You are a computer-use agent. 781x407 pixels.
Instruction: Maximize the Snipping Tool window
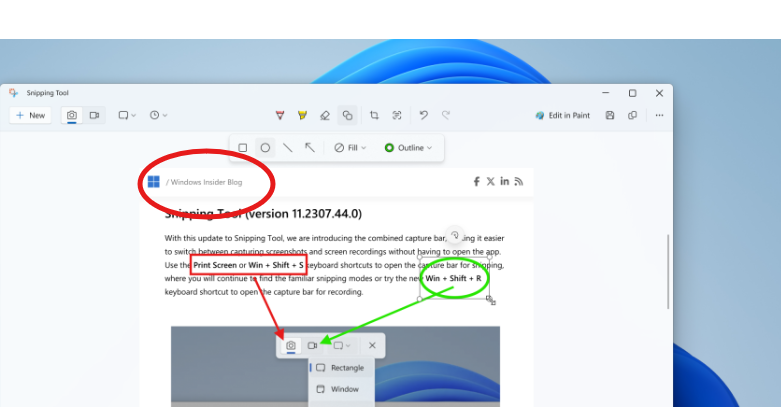click(x=633, y=93)
